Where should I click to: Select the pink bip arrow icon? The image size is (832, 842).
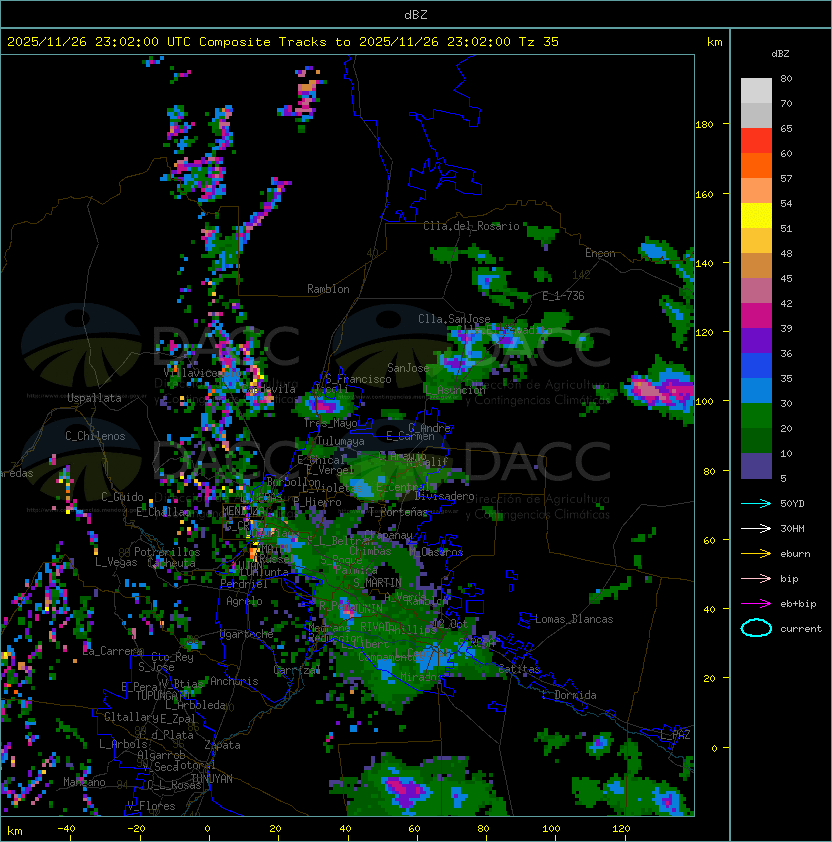click(756, 579)
